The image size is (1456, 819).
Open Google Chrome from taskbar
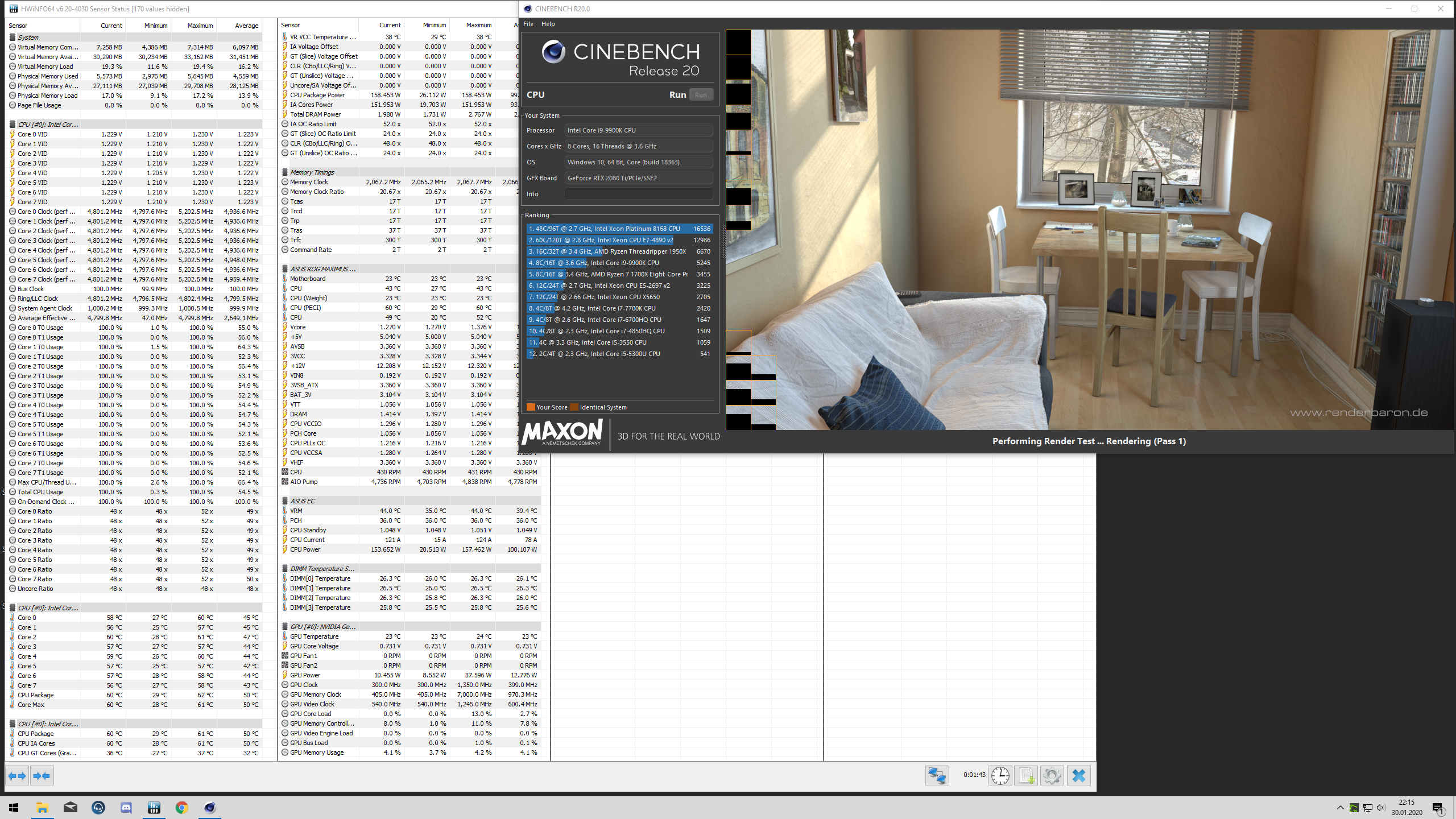(182, 808)
